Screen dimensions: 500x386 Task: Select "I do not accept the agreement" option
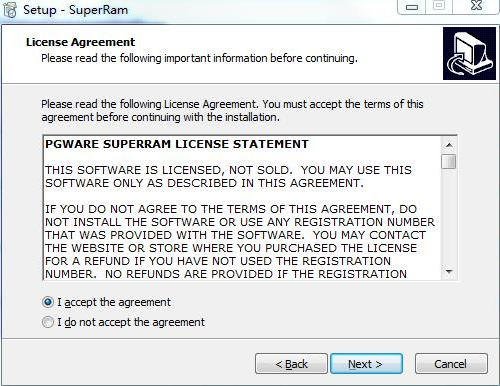(x=48, y=322)
